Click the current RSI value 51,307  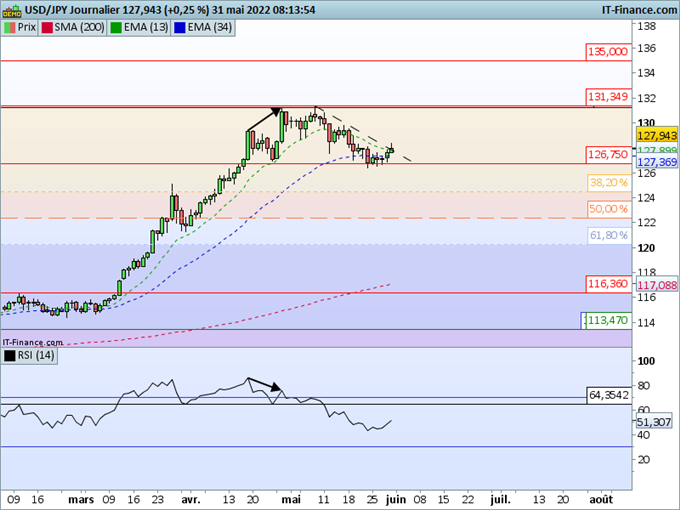tap(654, 422)
